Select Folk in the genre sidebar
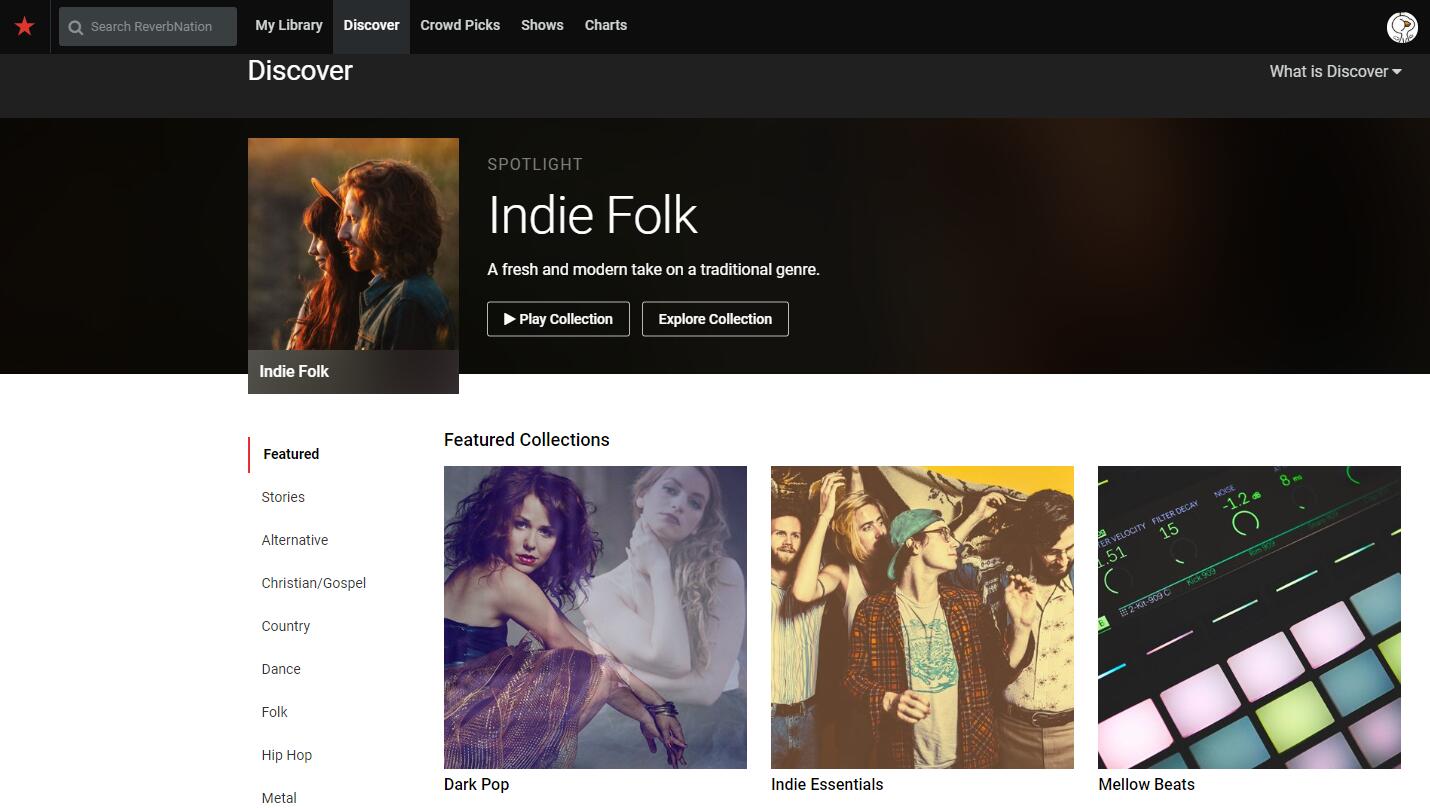The image size is (1430, 808). [274, 711]
